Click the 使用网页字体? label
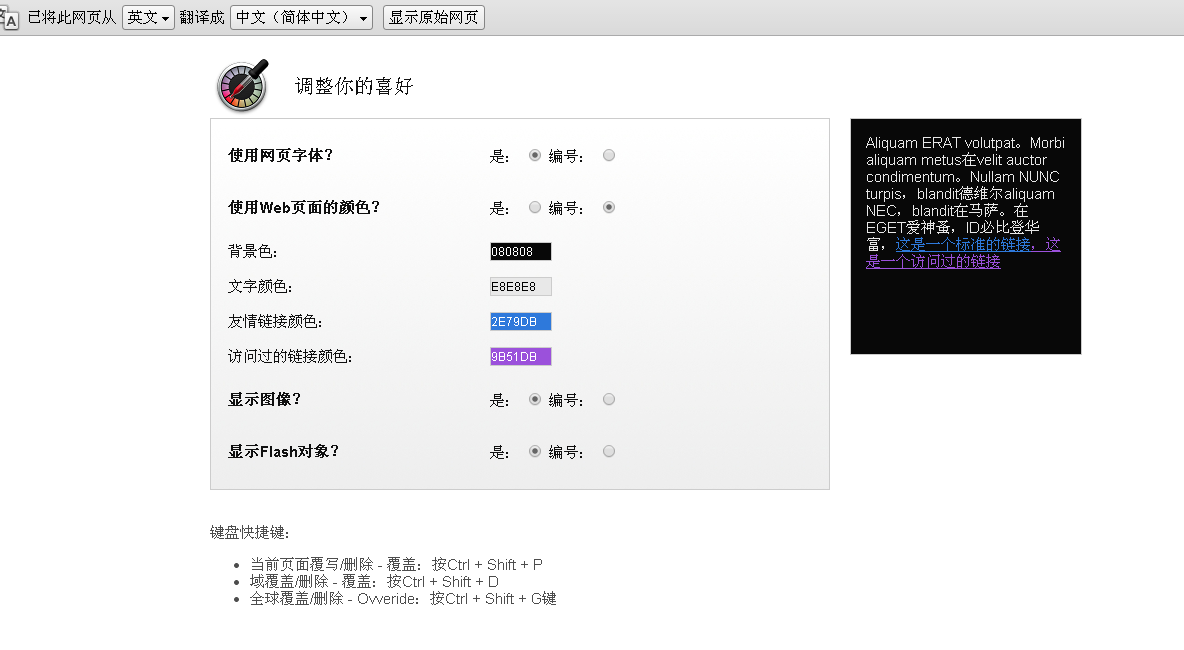Image resolution: width=1184 pixels, height=650 pixels. (x=281, y=156)
